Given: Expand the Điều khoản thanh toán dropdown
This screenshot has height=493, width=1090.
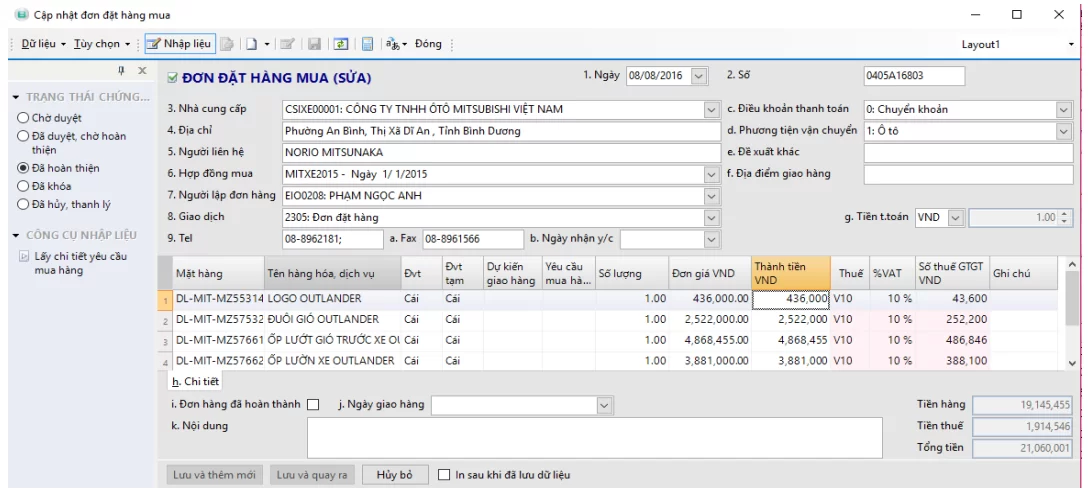Looking at the screenshot, I should 1063,109.
